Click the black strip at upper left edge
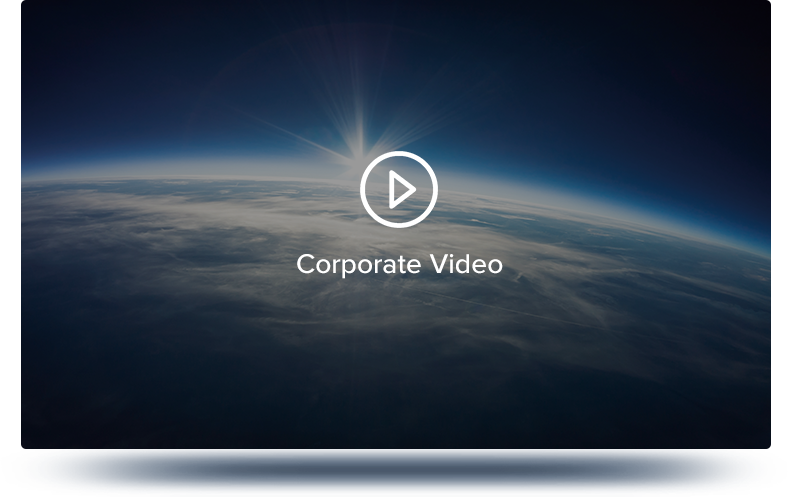Image resolution: width=788 pixels, height=497 pixels. [x=10, y=70]
